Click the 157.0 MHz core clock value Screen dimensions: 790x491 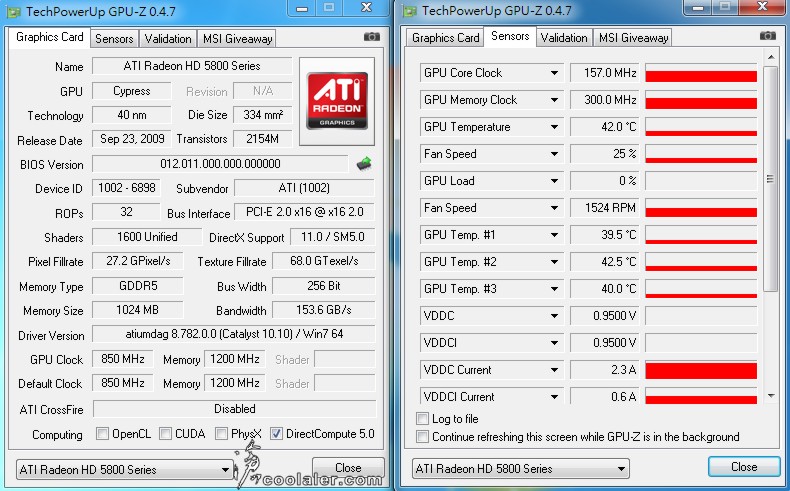click(x=605, y=73)
